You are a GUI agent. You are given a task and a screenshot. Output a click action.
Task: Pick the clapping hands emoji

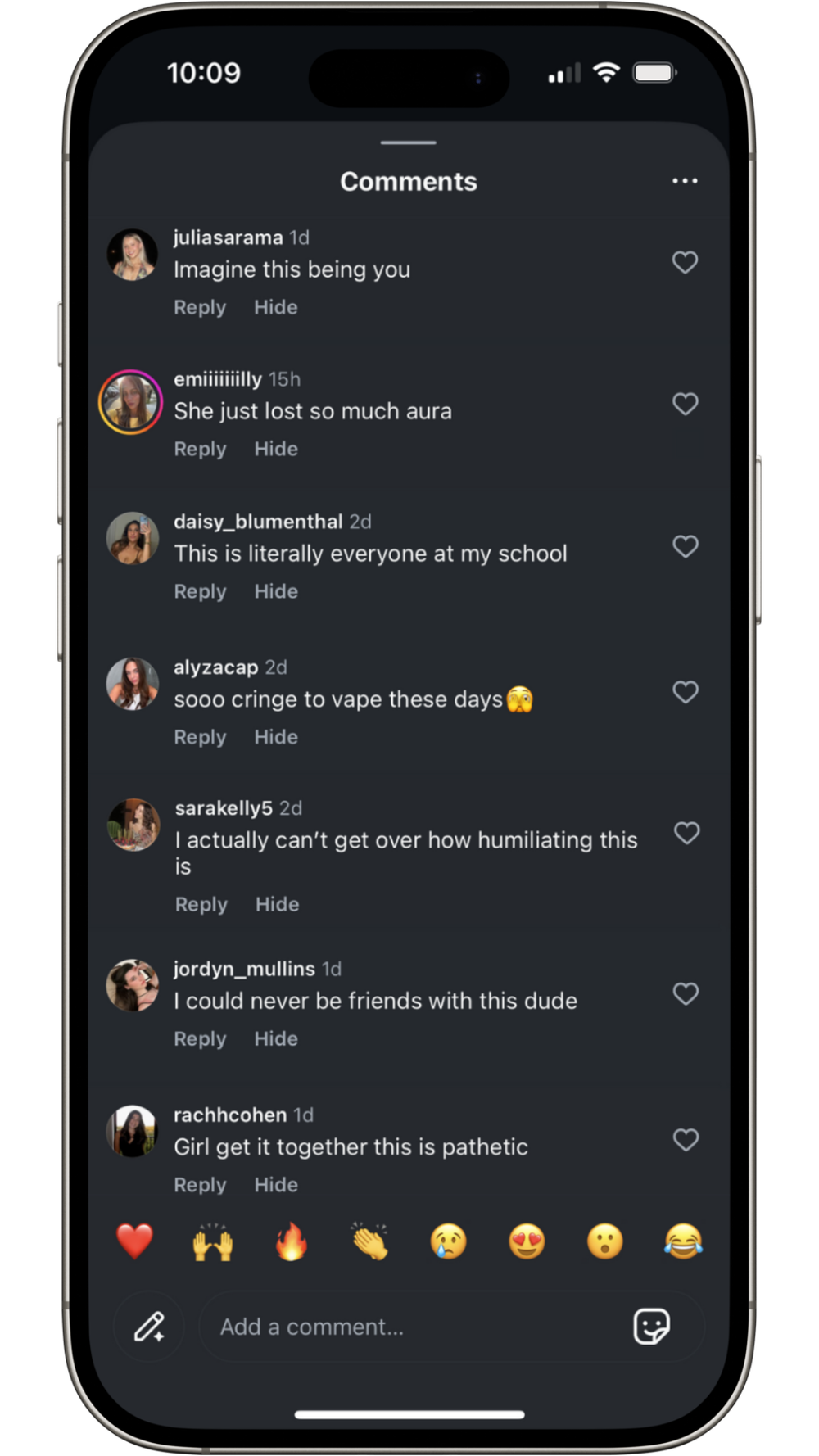pyautogui.click(x=370, y=1241)
